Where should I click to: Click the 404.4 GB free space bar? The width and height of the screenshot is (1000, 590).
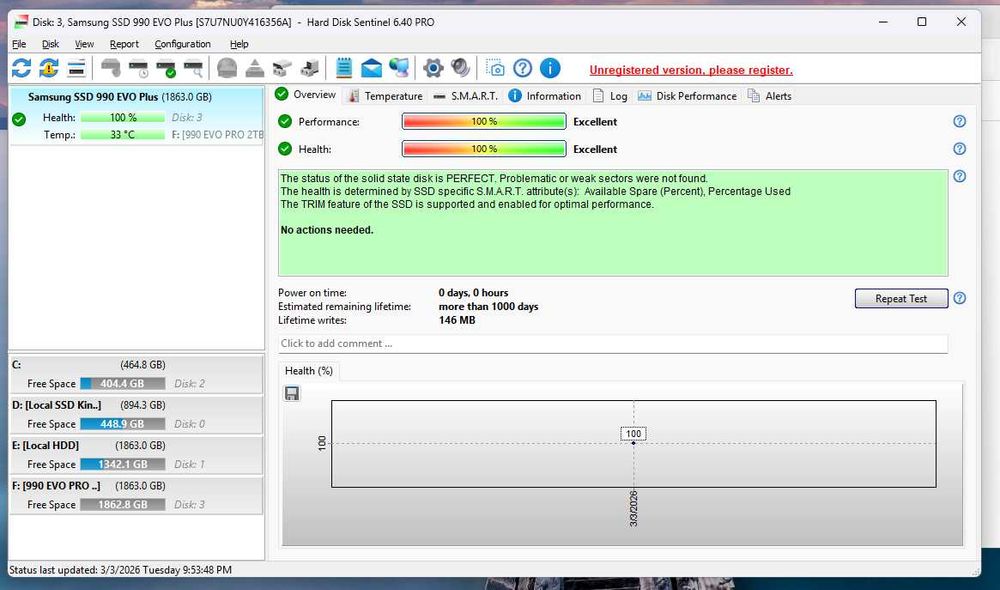coord(122,383)
